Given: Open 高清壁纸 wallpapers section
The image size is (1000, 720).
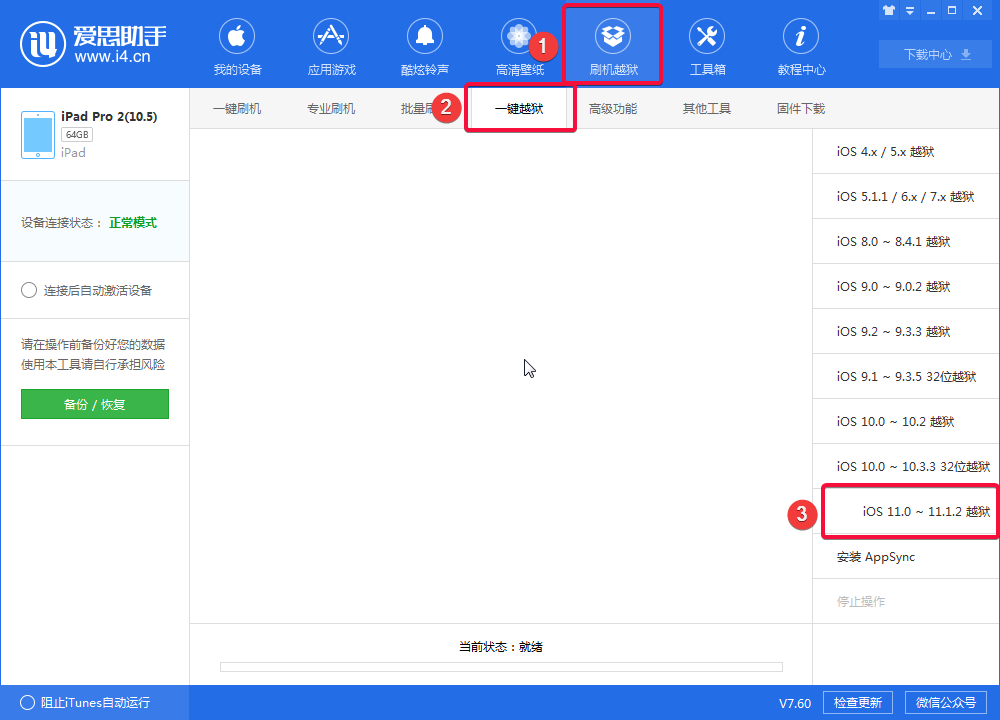Looking at the screenshot, I should tap(519, 45).
